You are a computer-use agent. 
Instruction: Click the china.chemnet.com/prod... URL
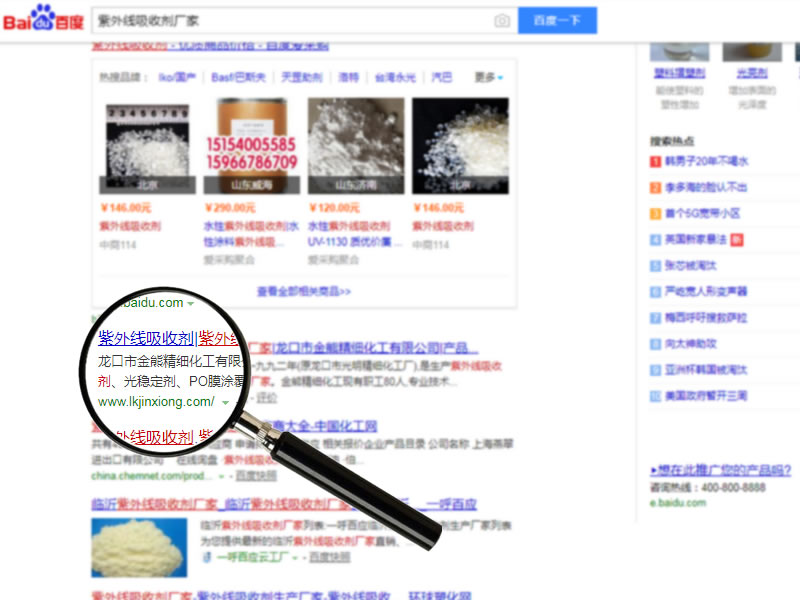pyautogui.click(x=151, y=476)
